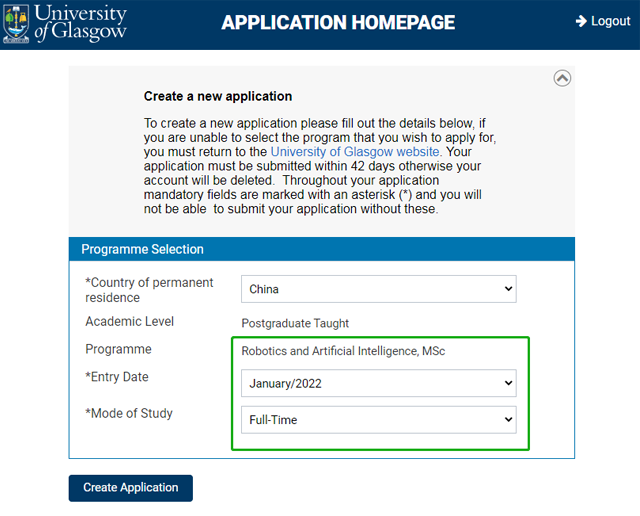Image resolution: width=640 pixels, height=516 pixels.
Task: Click the University of Glasgow crest logo
Action: point(16,23)
